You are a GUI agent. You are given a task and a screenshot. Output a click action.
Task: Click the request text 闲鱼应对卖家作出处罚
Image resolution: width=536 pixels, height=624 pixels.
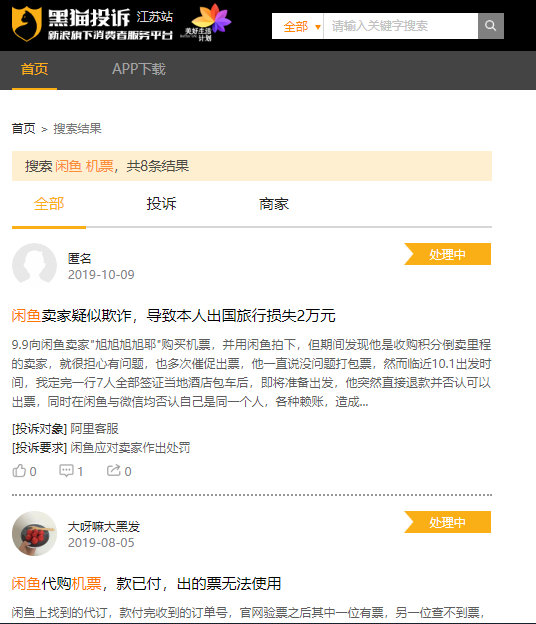point(130,448)
